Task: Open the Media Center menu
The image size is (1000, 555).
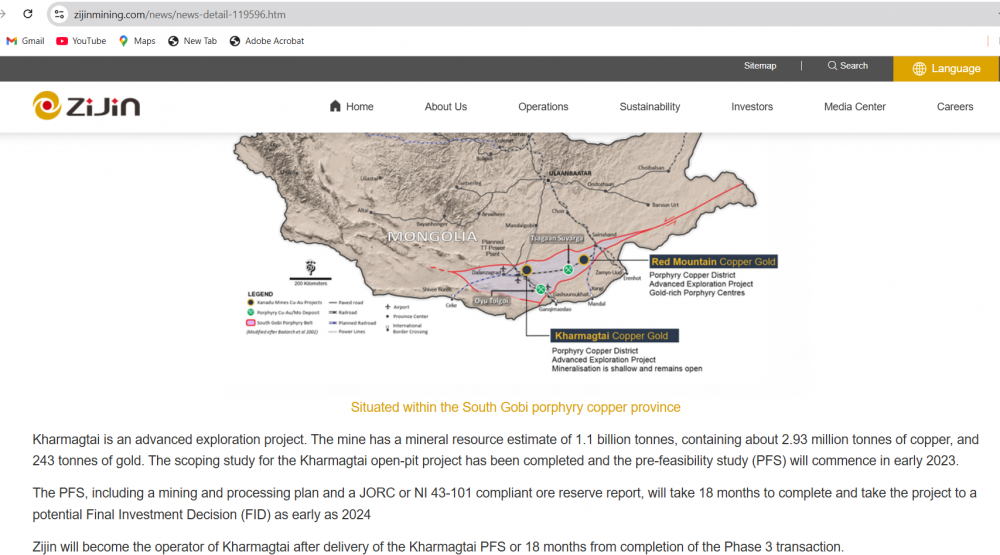Action: [x=855, y=107]
